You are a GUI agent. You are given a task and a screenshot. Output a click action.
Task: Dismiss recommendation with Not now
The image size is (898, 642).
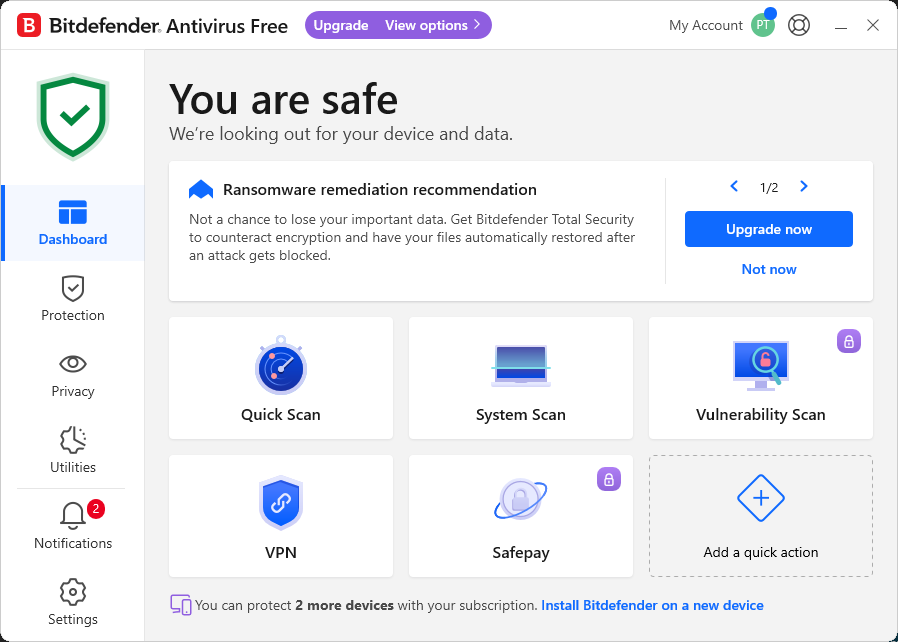point(769,269)
